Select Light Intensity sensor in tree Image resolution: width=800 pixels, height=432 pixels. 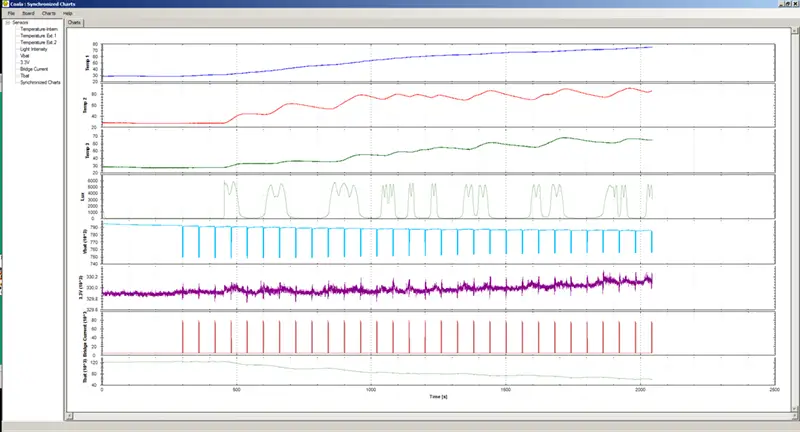click(34, 49)
